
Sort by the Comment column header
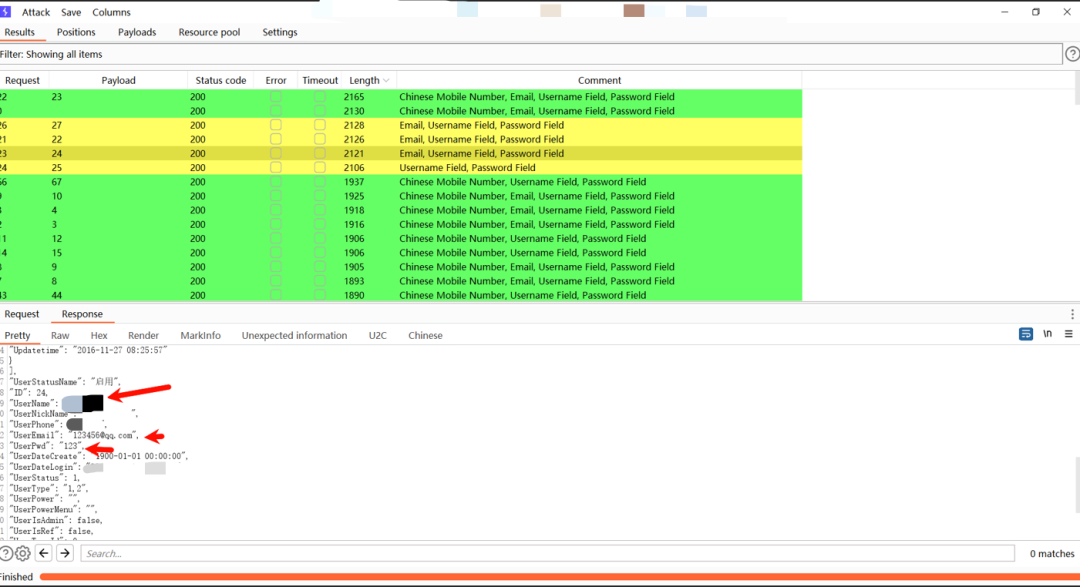pyautogui.click(x=599, y=81)
